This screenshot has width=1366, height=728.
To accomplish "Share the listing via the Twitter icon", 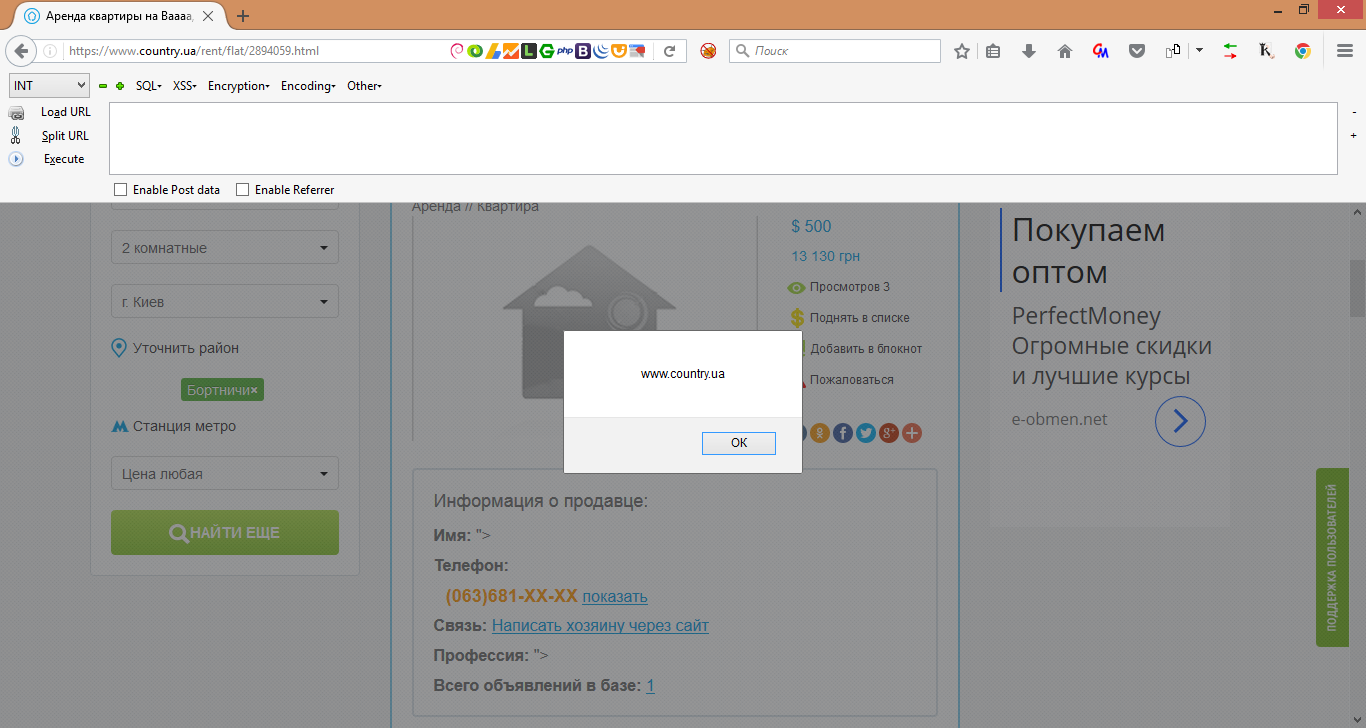I will point(865,433).
